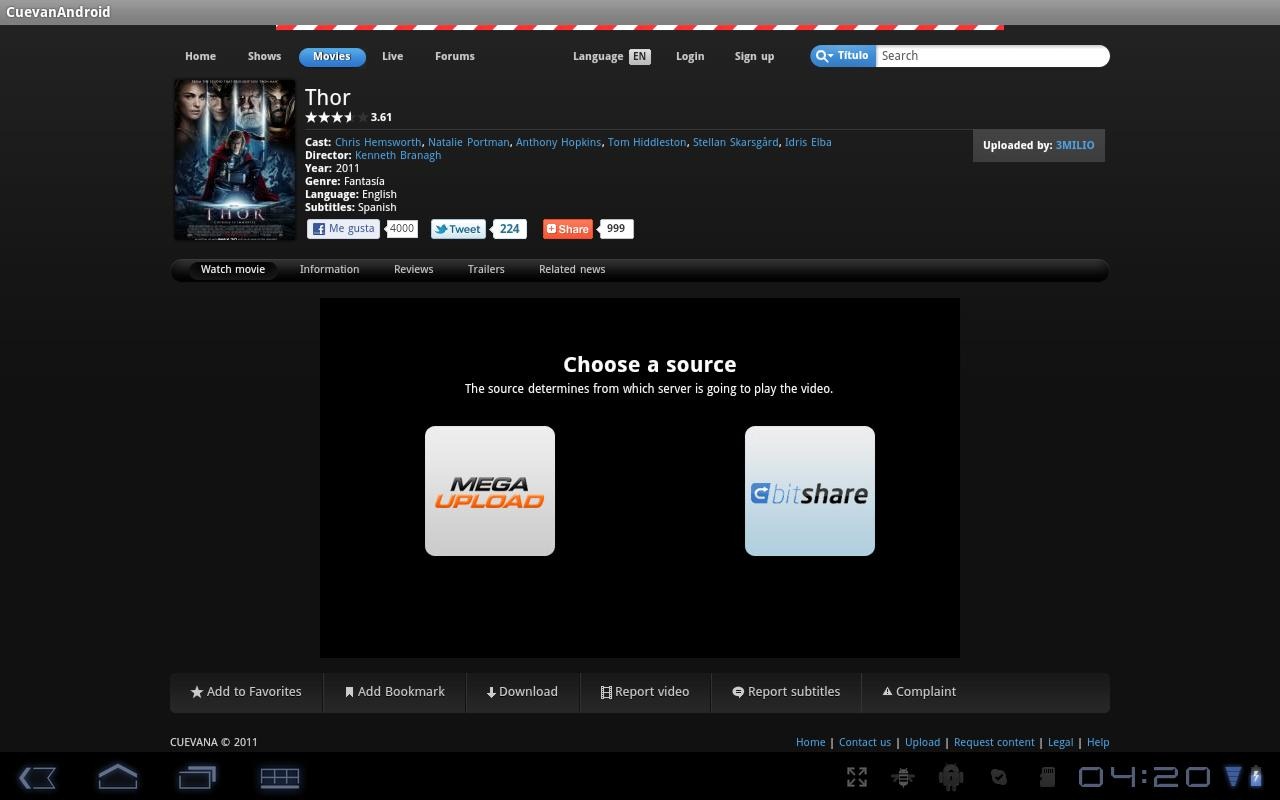Viewport: 1280px width, 800px height.
Task: Click the Twitter Tweet button
Action: (x=458, y=229)
